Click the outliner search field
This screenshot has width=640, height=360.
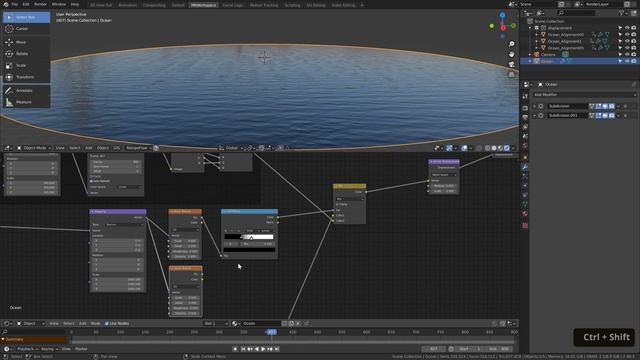(576, 13)
